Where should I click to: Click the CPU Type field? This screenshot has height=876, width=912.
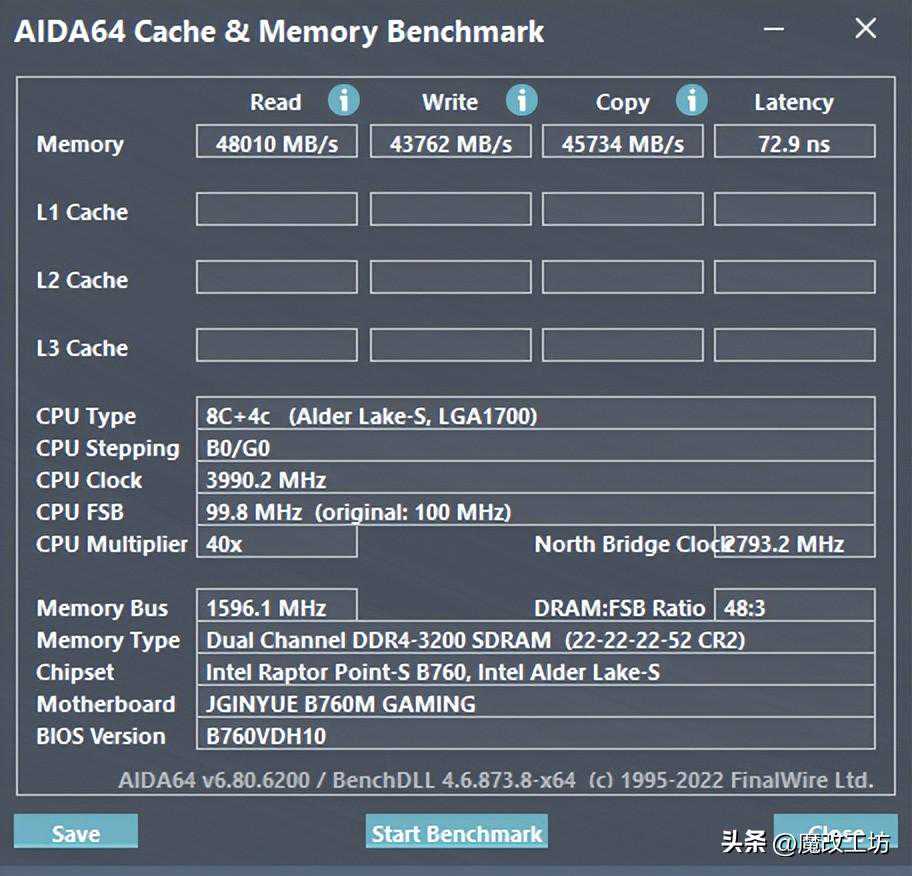point(535,415)
